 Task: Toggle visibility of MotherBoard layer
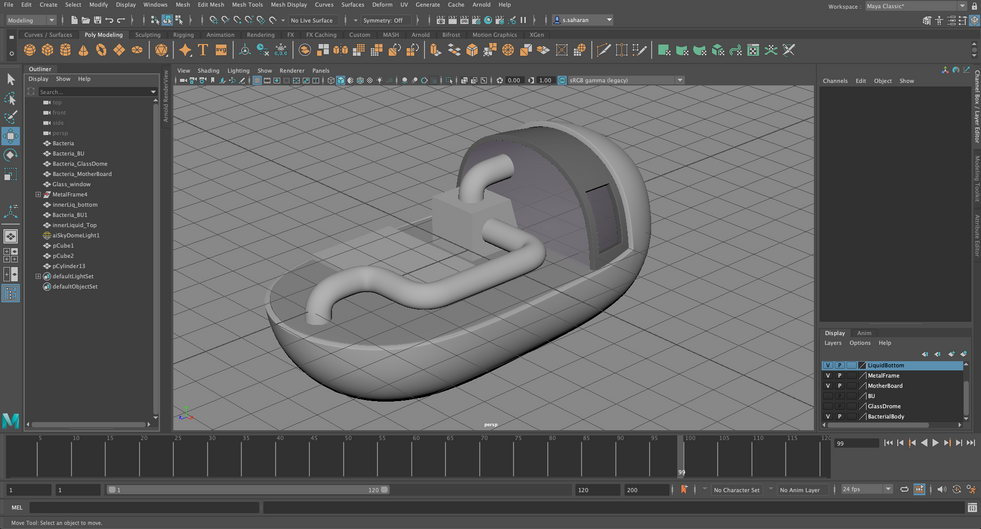[828, 386]
